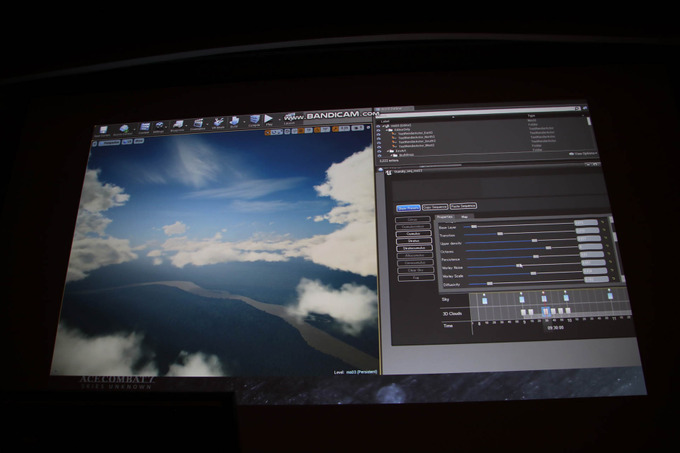Click the Worley Noise slider handle

click(519, 266)
